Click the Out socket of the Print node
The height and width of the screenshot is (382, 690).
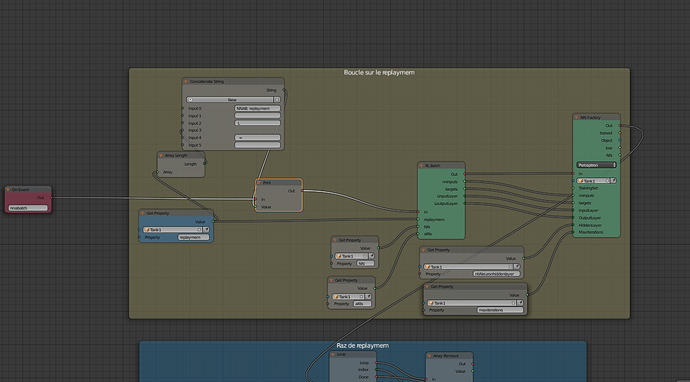click(302, 191)
